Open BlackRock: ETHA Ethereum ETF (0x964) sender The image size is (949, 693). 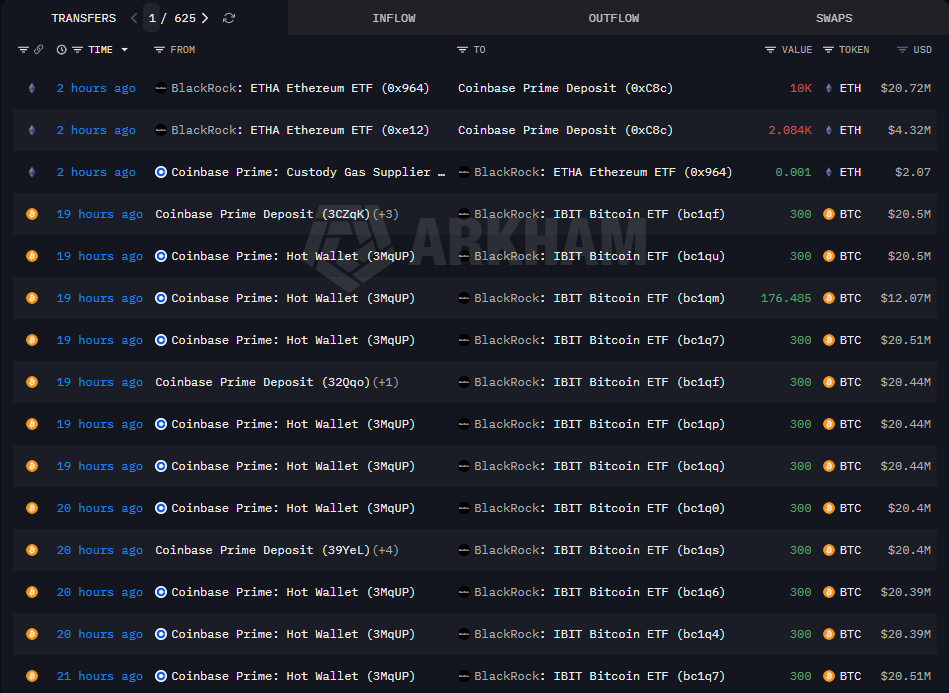point(300,88)
